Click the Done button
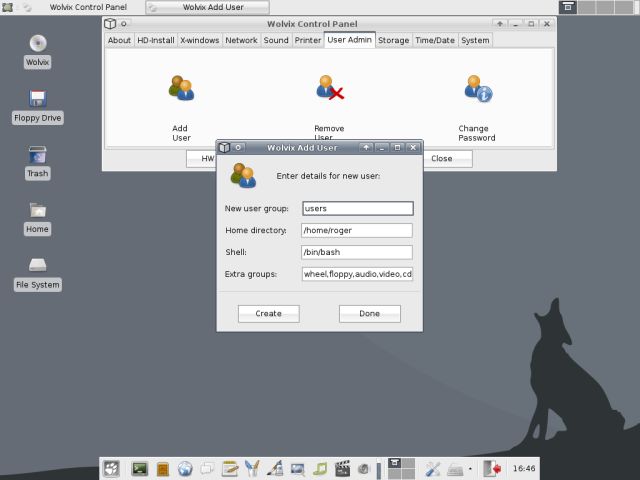This screenshot has width=640, height=480. [x=370, y=313]
